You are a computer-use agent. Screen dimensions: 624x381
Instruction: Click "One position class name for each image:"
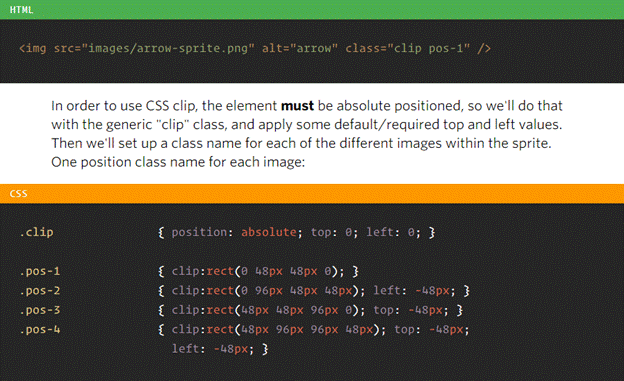[x=178, y=162]
